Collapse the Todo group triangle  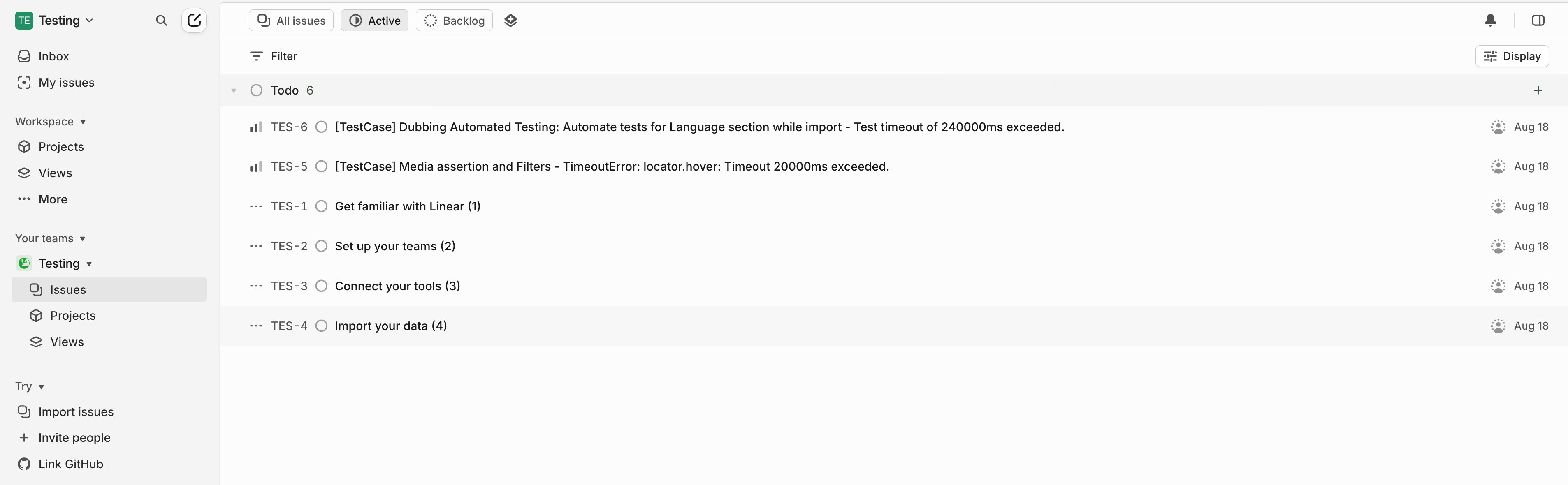pyautogui.click(x=234, y=91)
